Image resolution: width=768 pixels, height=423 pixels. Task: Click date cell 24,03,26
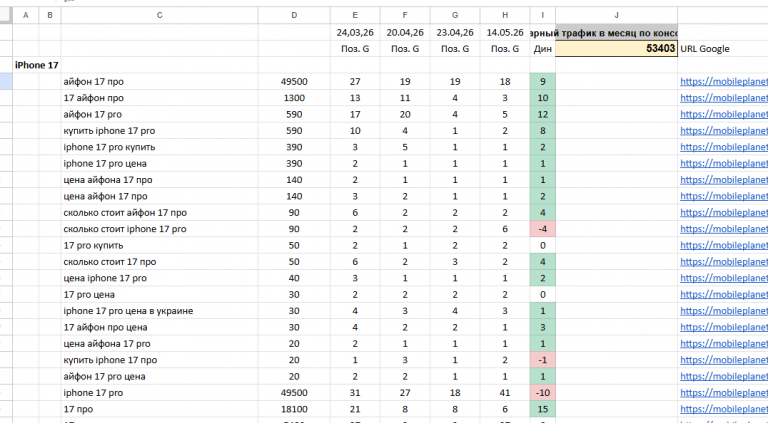[x=355, y=32]
